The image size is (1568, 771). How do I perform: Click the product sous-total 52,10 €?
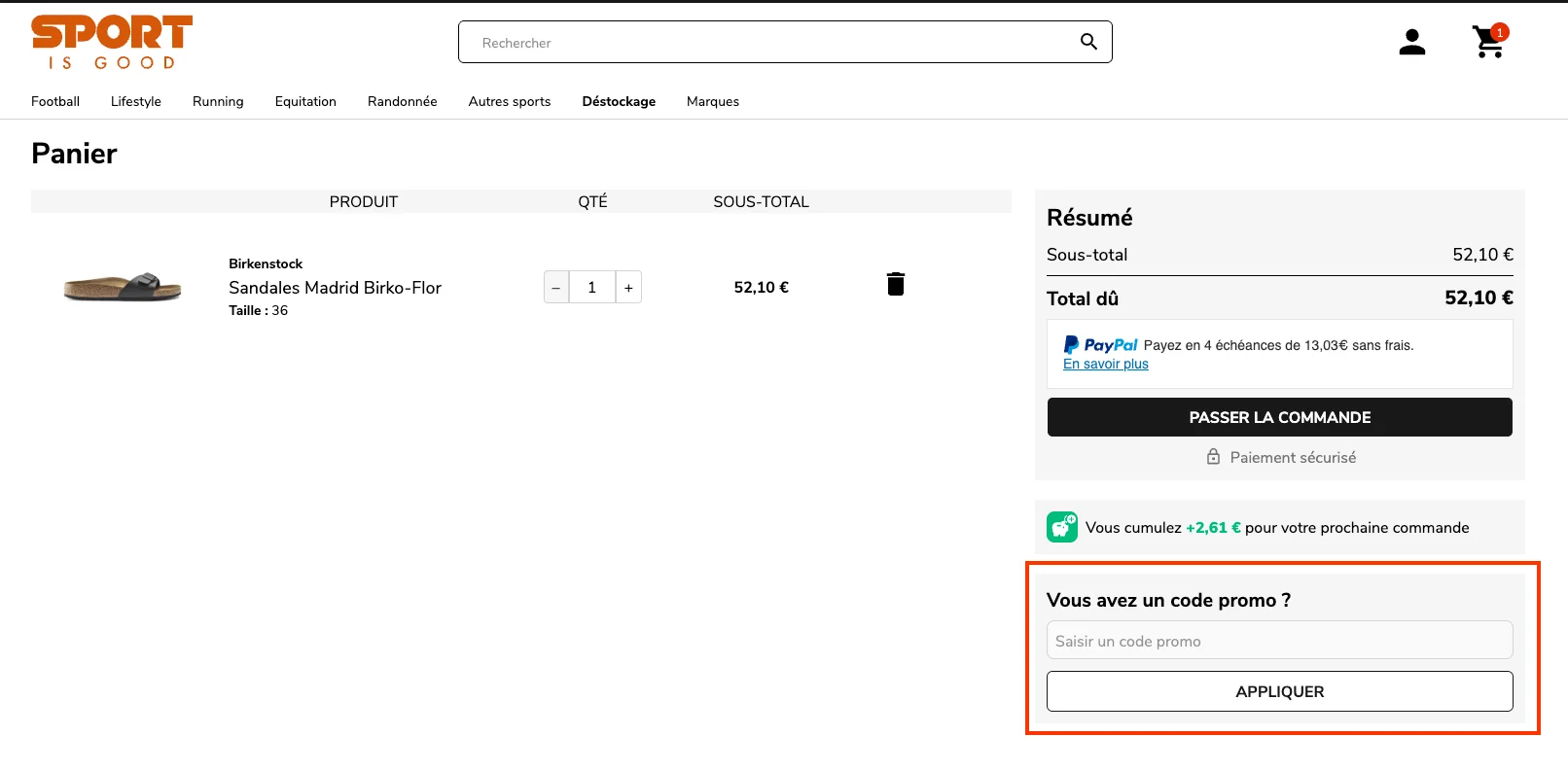762,287
